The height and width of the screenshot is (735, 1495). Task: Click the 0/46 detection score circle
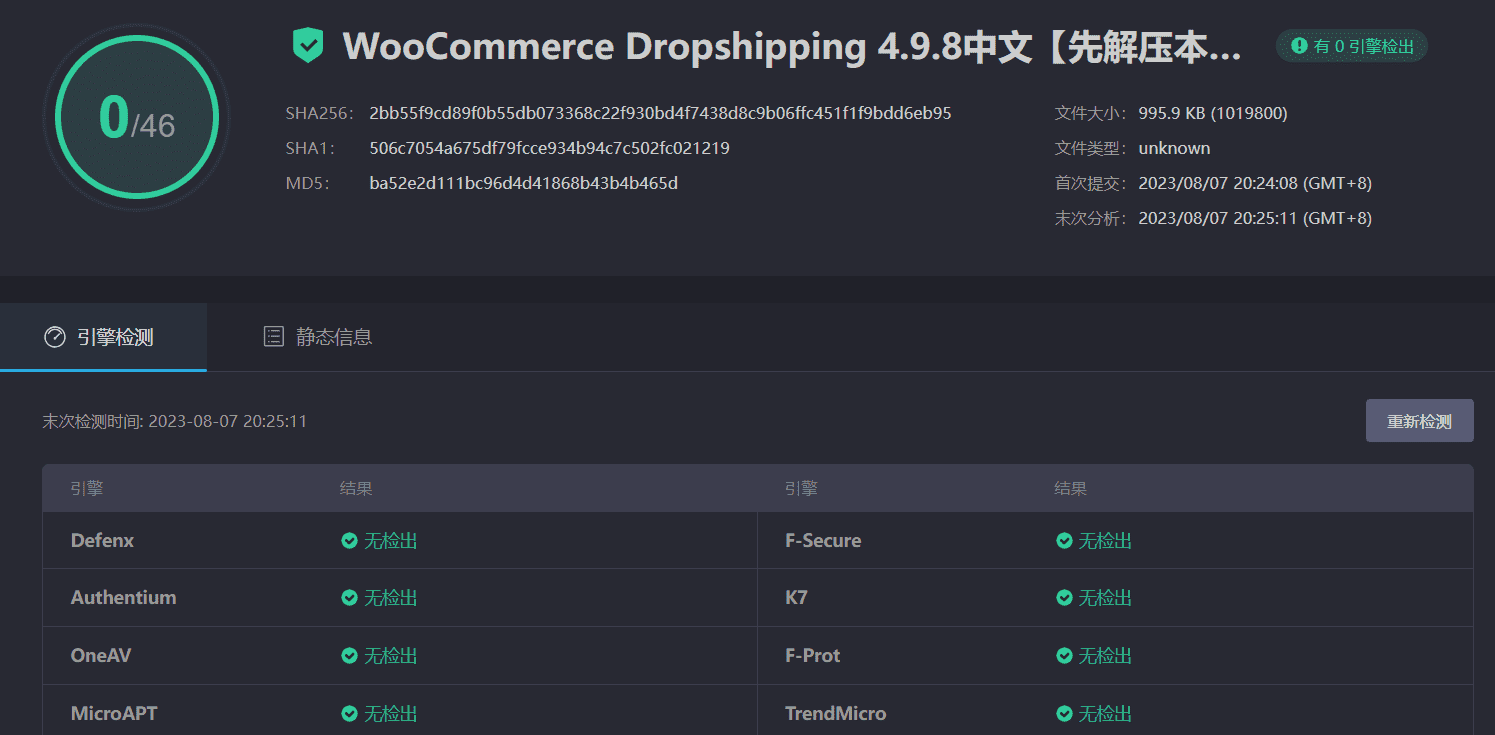pos(137,118)
